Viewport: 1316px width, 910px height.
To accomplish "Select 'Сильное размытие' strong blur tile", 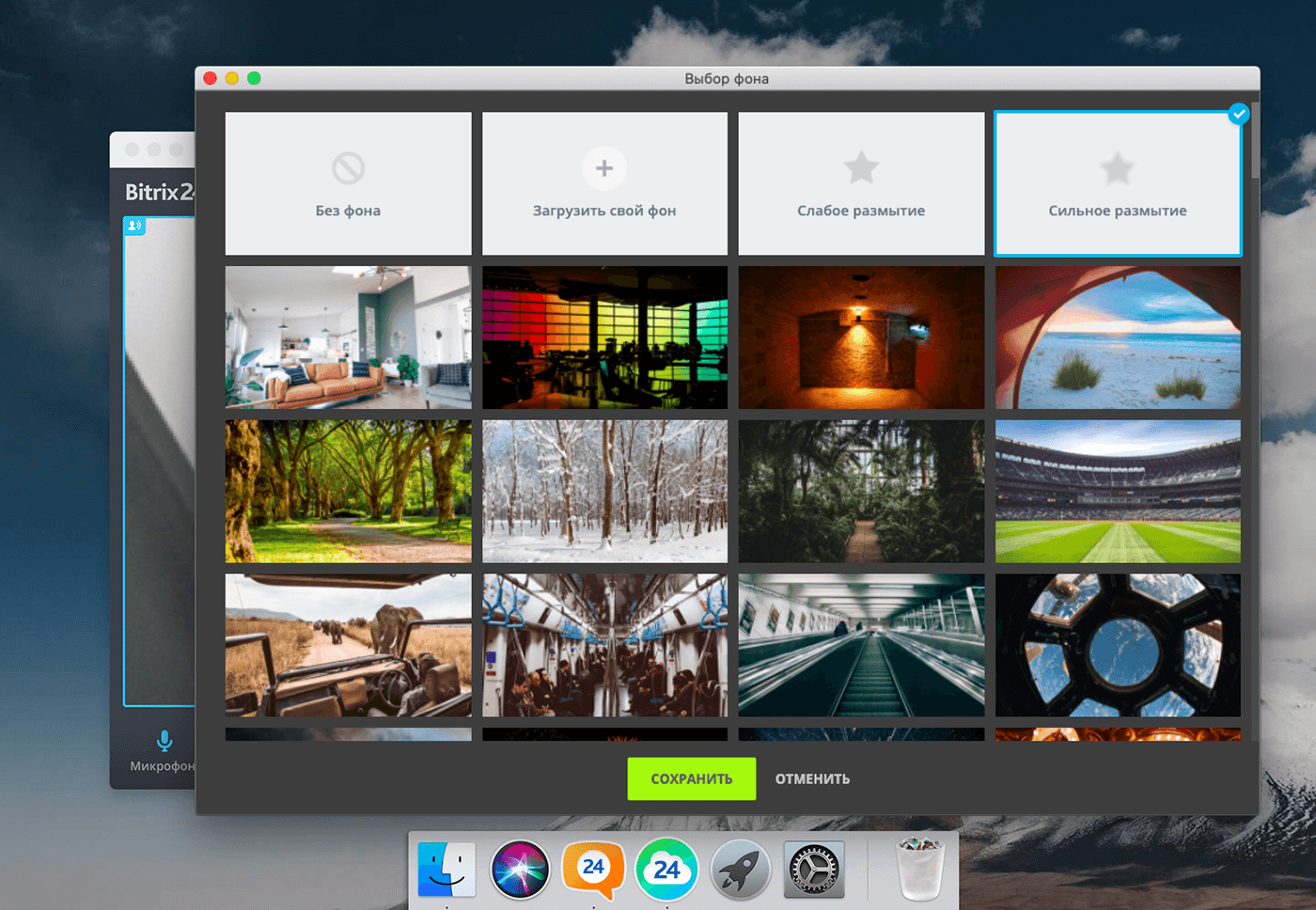I will [x=1117, y=184].
